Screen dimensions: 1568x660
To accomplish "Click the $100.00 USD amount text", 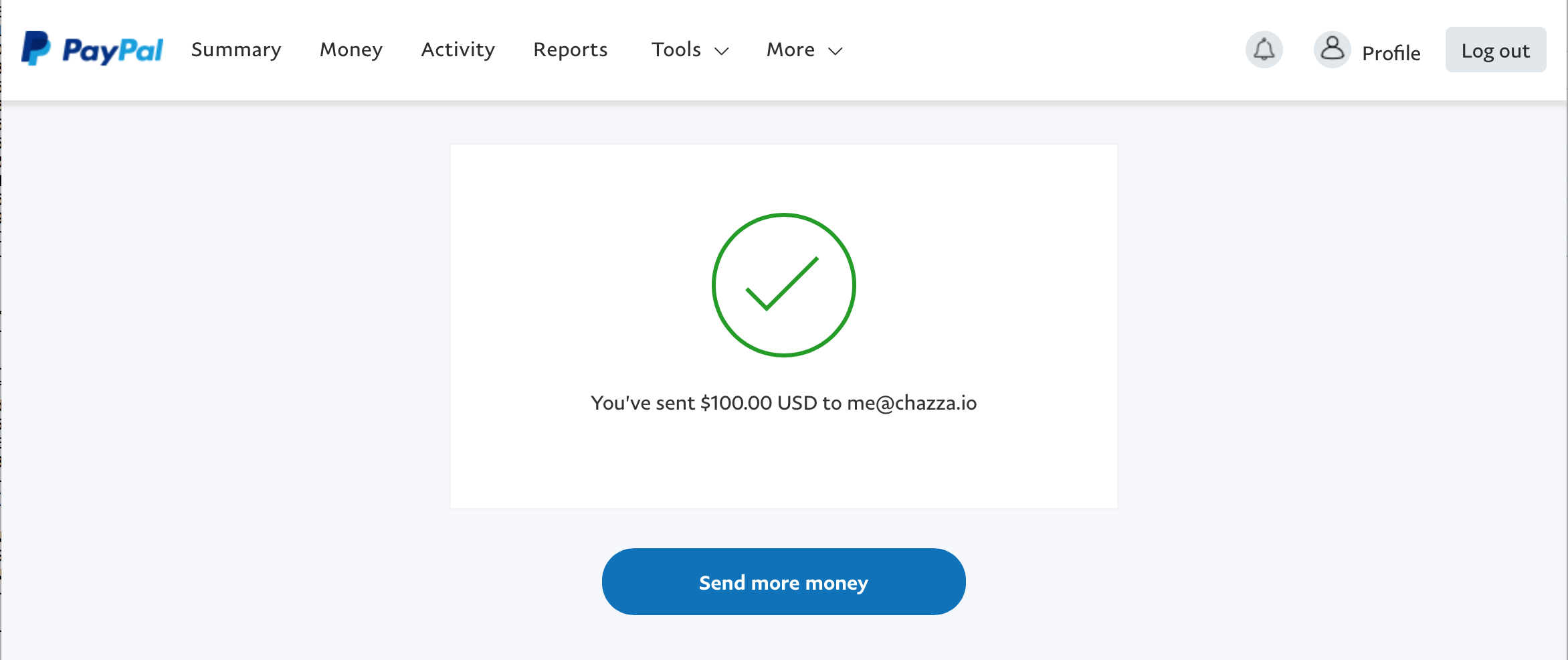I will coord(759,403).
